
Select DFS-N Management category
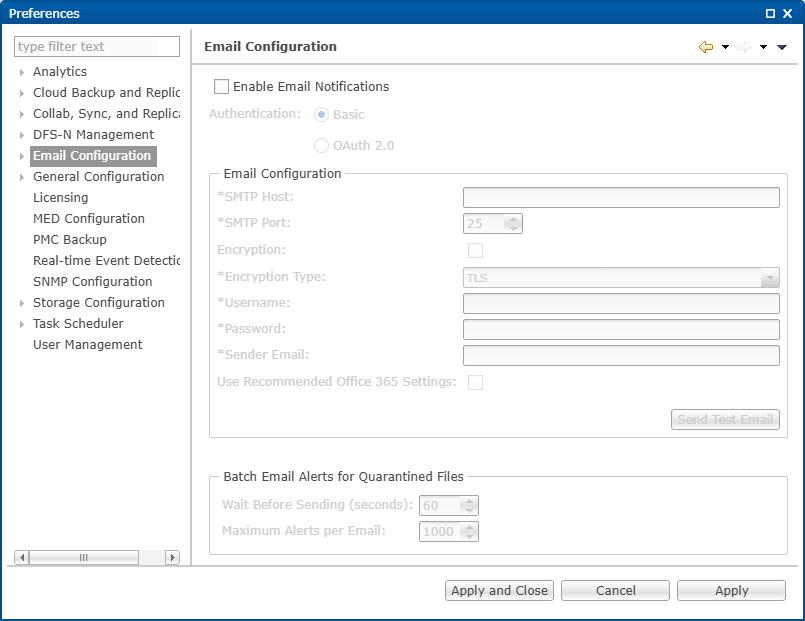point(93,134)
